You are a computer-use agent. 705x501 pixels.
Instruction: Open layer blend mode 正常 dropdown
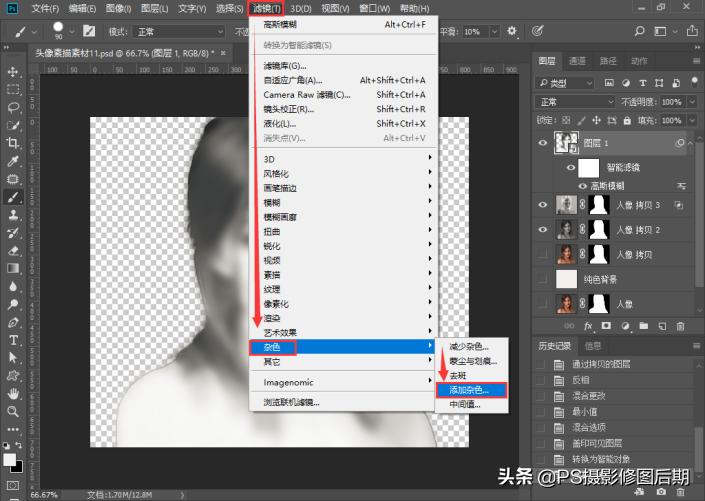575,102
